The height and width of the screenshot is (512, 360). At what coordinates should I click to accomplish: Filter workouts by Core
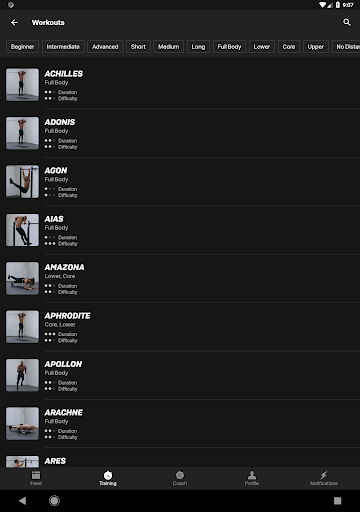tap(289, 47)
